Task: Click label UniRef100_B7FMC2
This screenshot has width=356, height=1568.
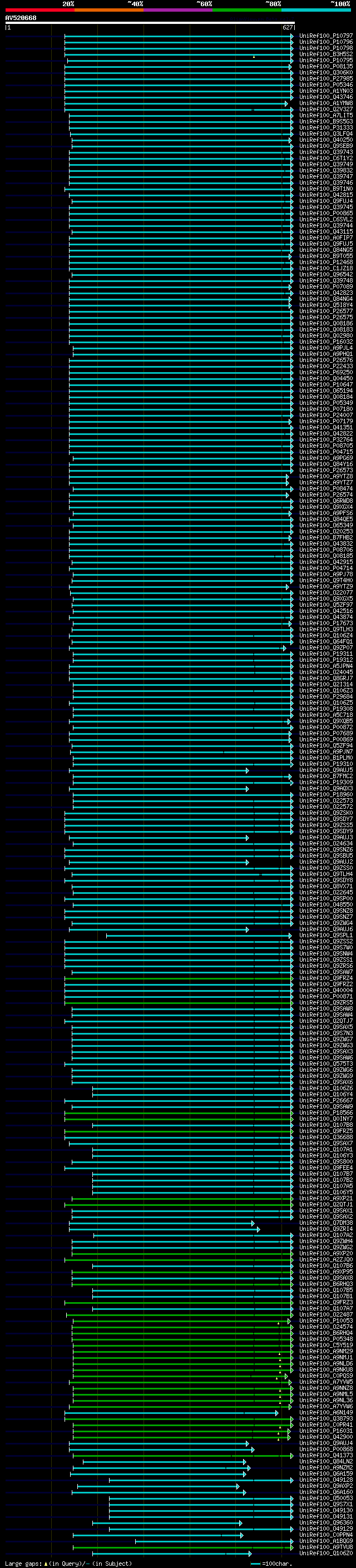Action: 326,776
